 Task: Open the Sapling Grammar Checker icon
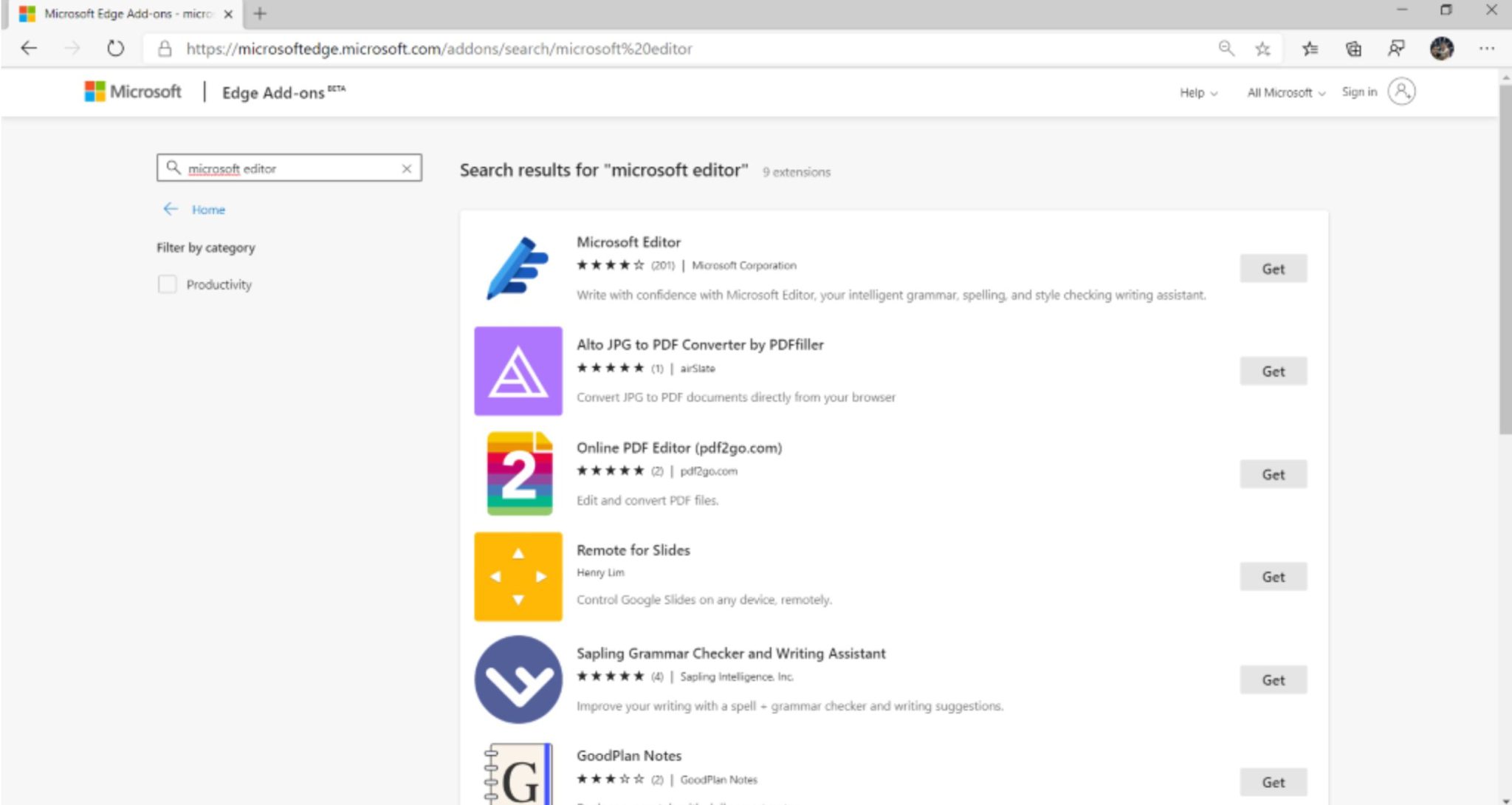pos(518,679)
